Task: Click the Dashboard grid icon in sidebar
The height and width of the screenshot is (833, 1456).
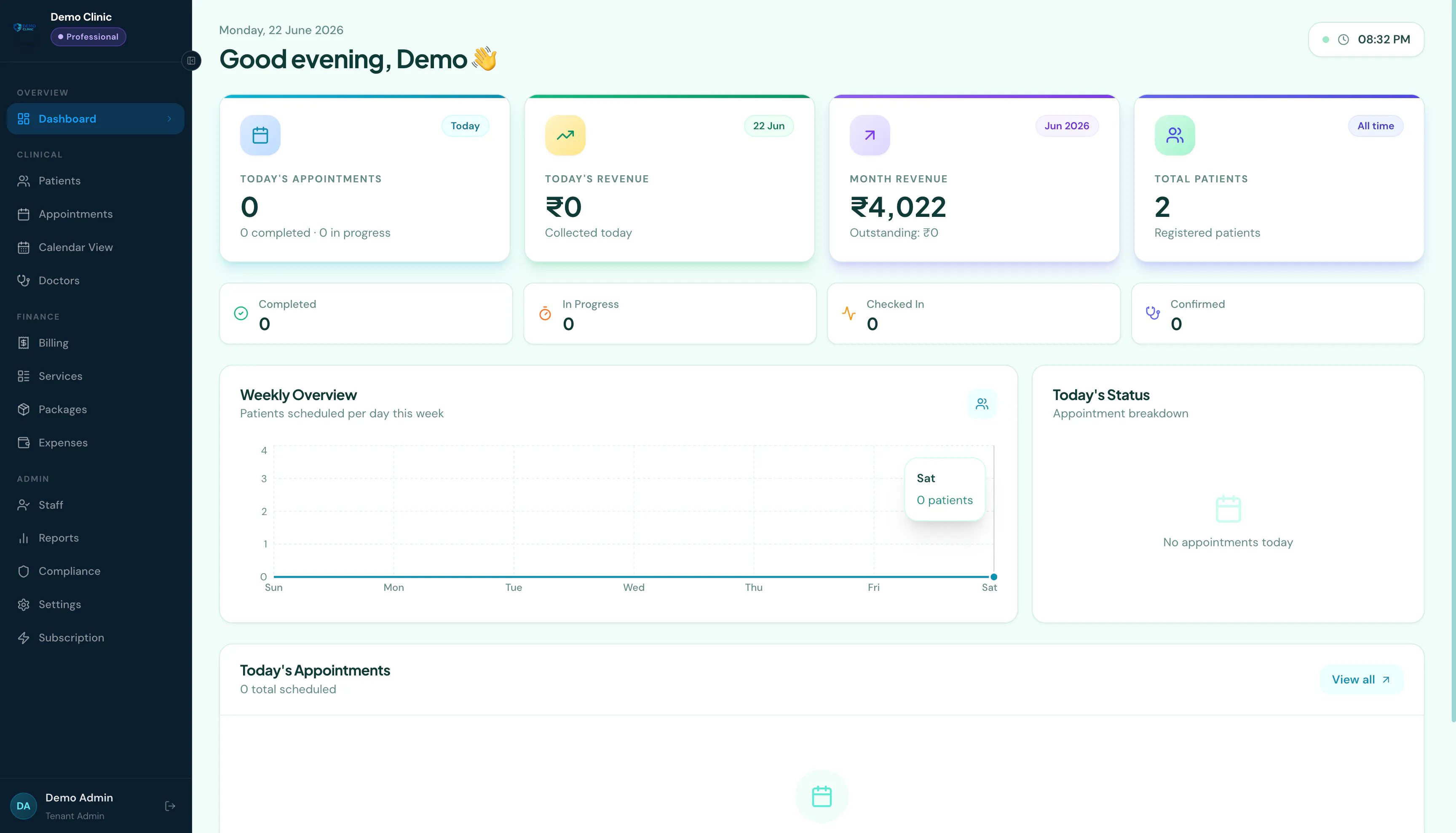Action: 24,119
